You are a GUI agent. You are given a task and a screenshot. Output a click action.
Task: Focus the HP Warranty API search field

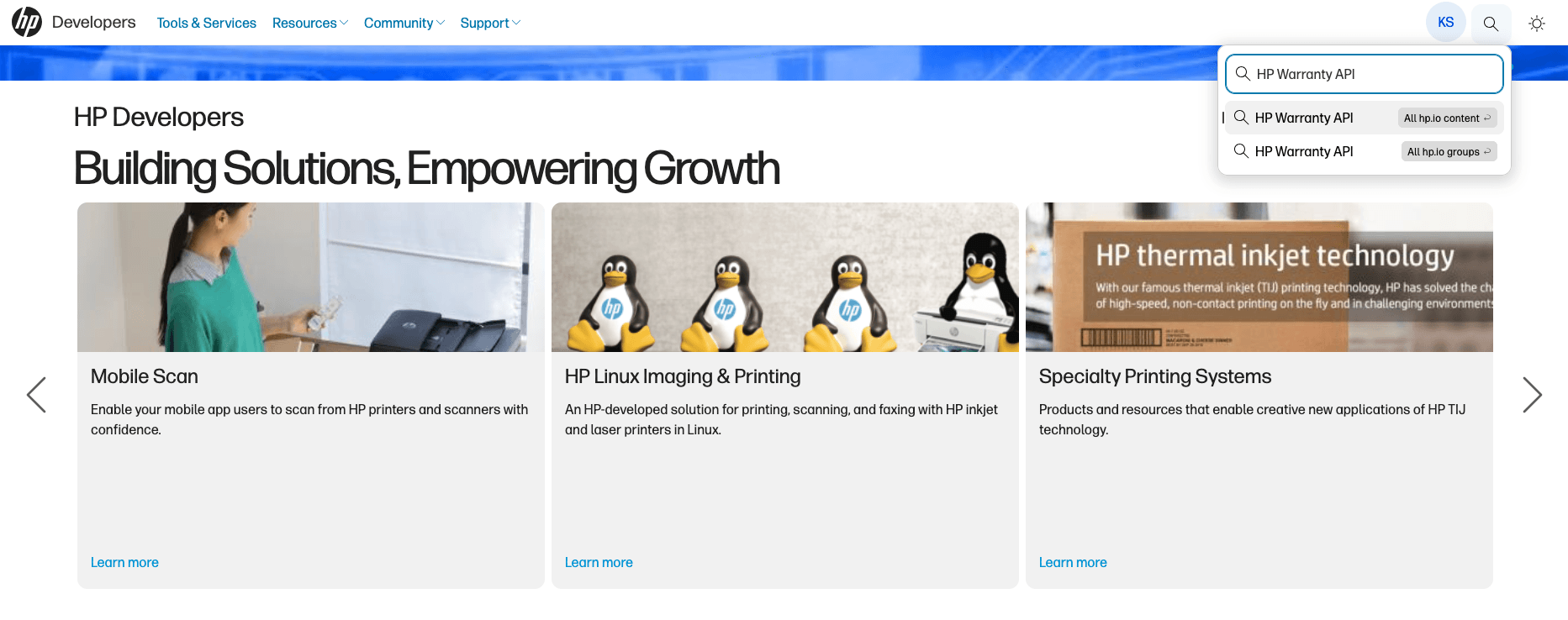1365,74
